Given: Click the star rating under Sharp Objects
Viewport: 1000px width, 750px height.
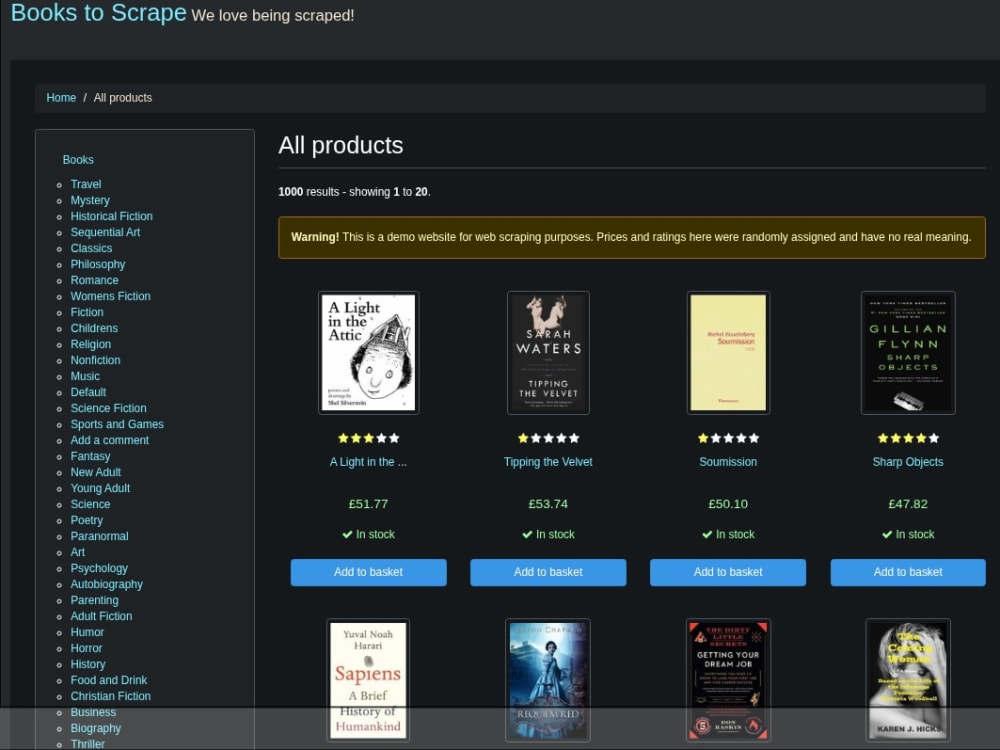Looking at the screenshot, I should (x=908, y=438).
